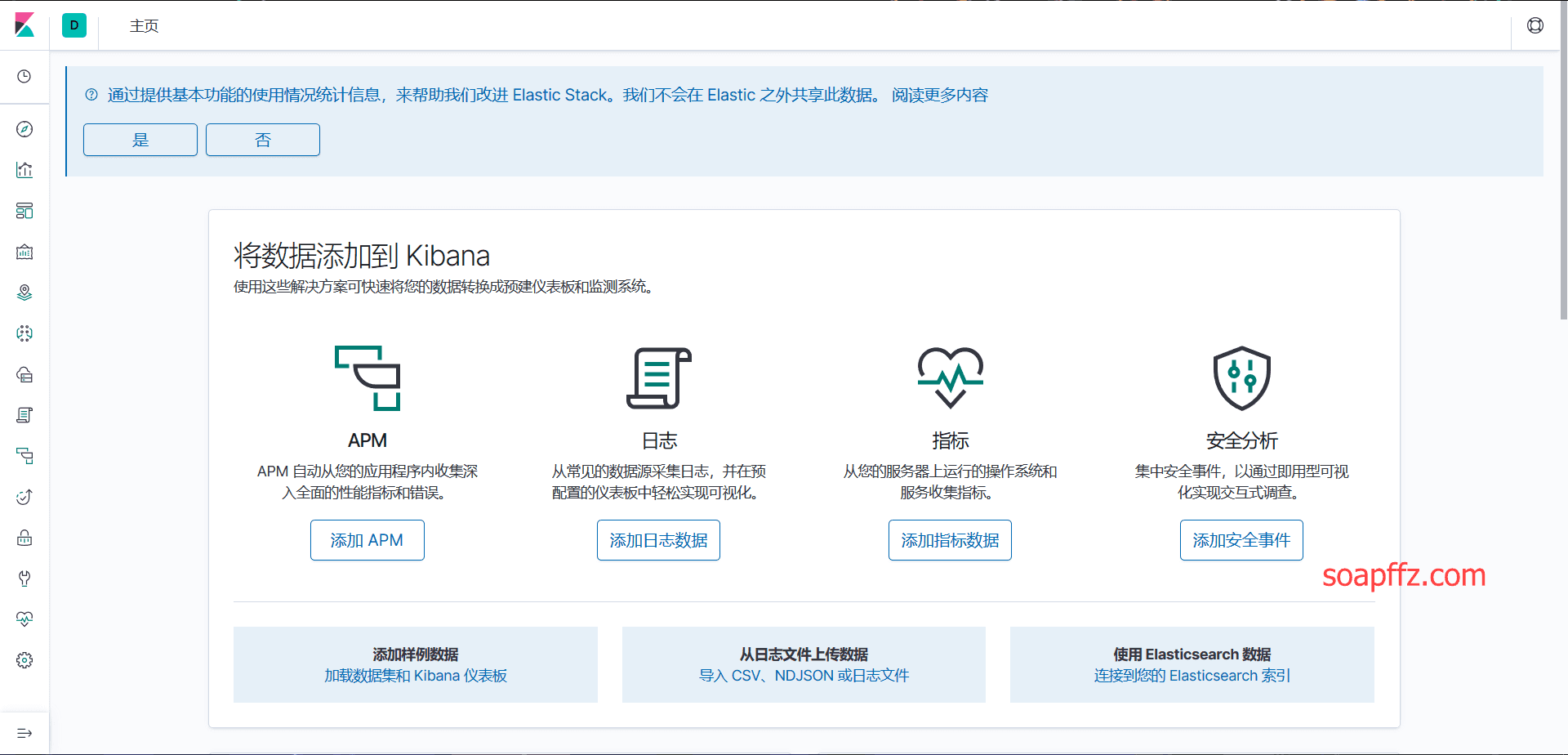Open recently viewed clock icon
The width and height of the screenshot is (1568, 755).
pos(24,76)
